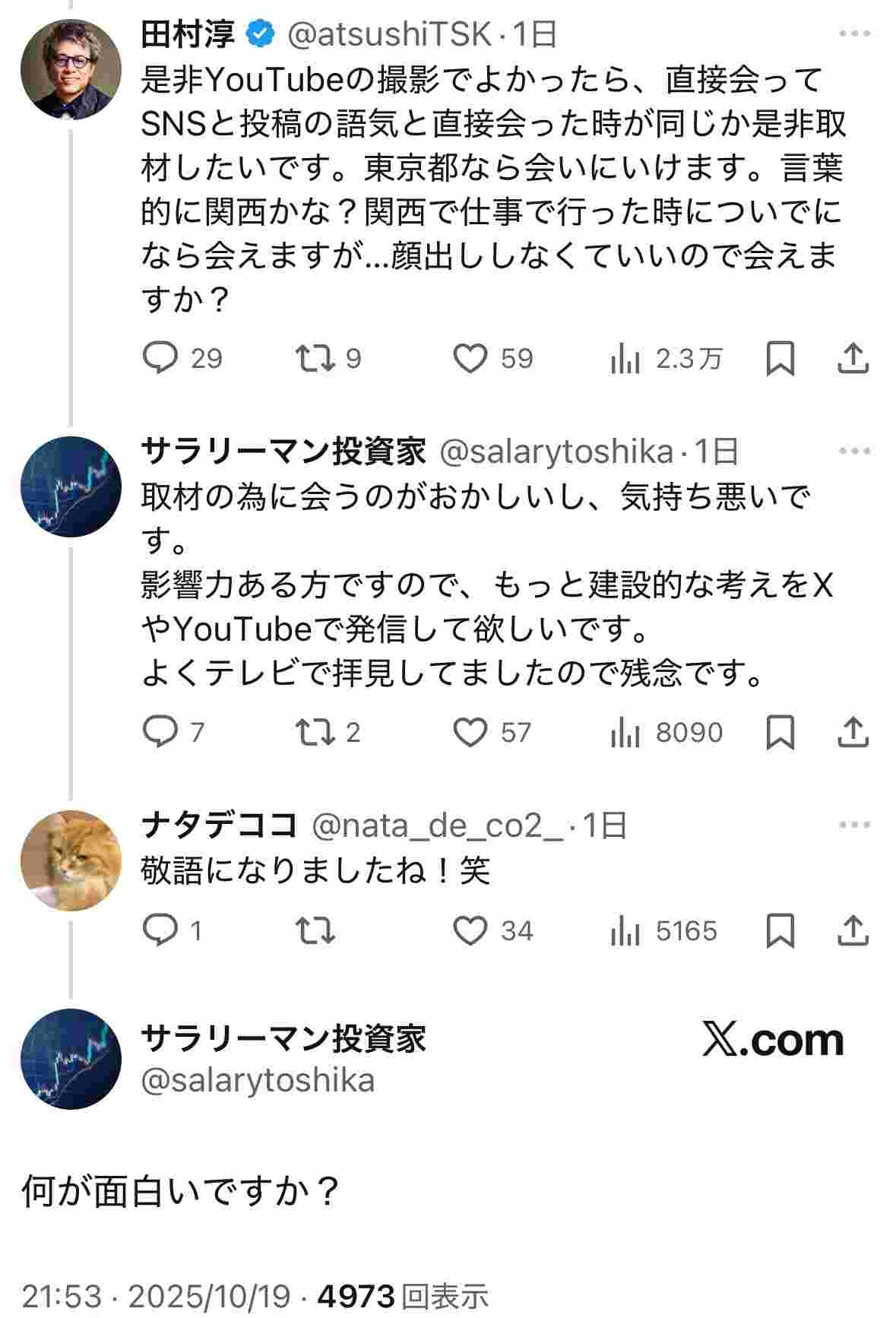The height and width of the screenshot is (1318, 896).
Task: Open more options on サラリーマン投資家's reply
Action: tap(855, 451)
